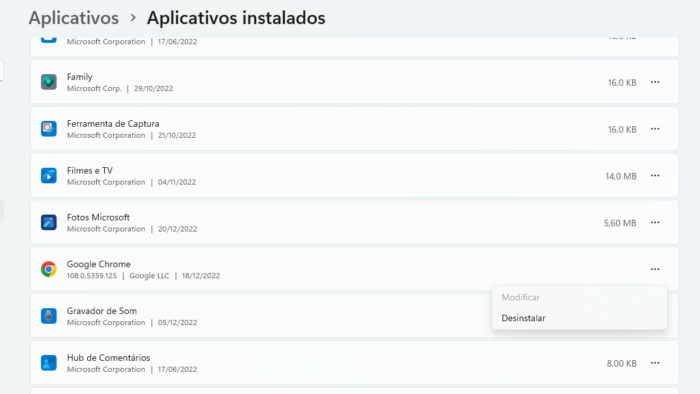Click Ferramenta de Captura 16,0 KB size
Screen dimensions: 700x394
tap(622, 129)
